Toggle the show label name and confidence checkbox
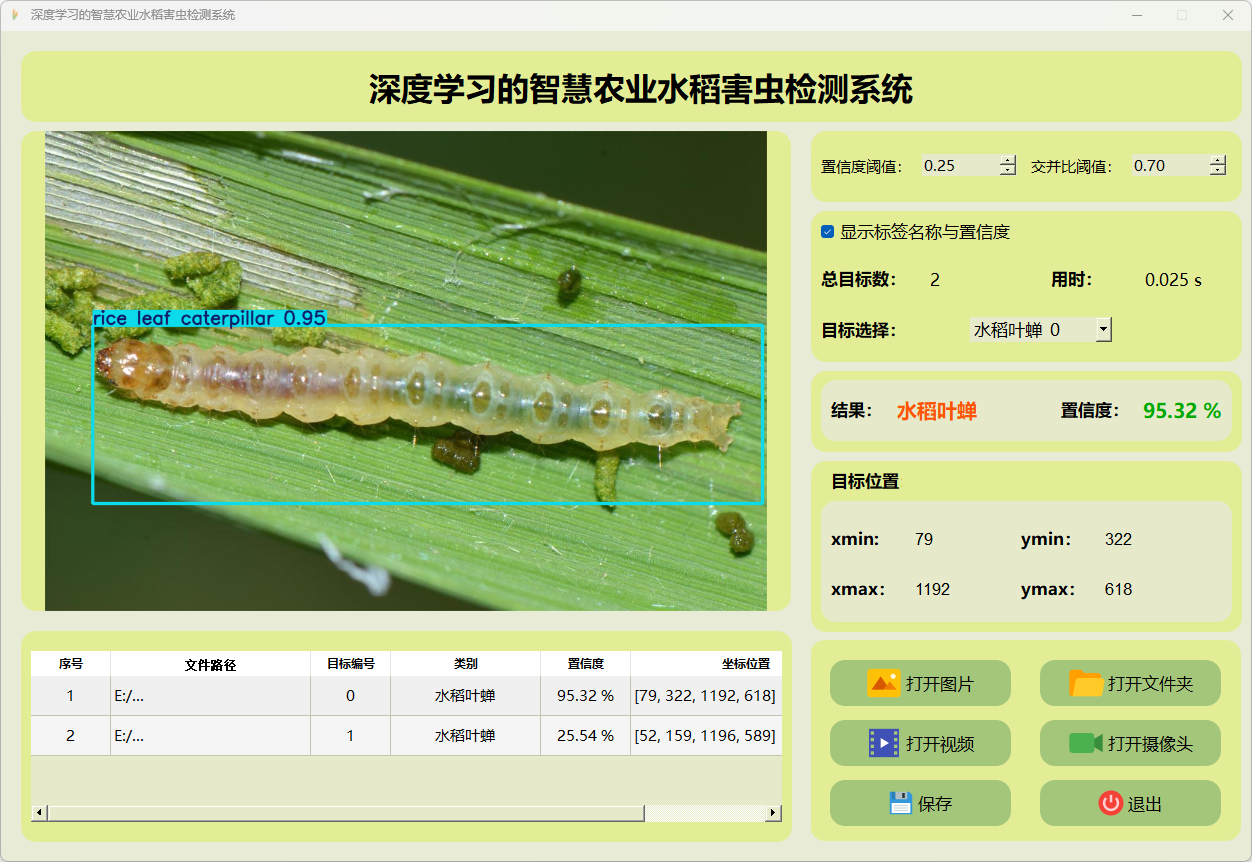The image size is (1252, 862). 828,232
